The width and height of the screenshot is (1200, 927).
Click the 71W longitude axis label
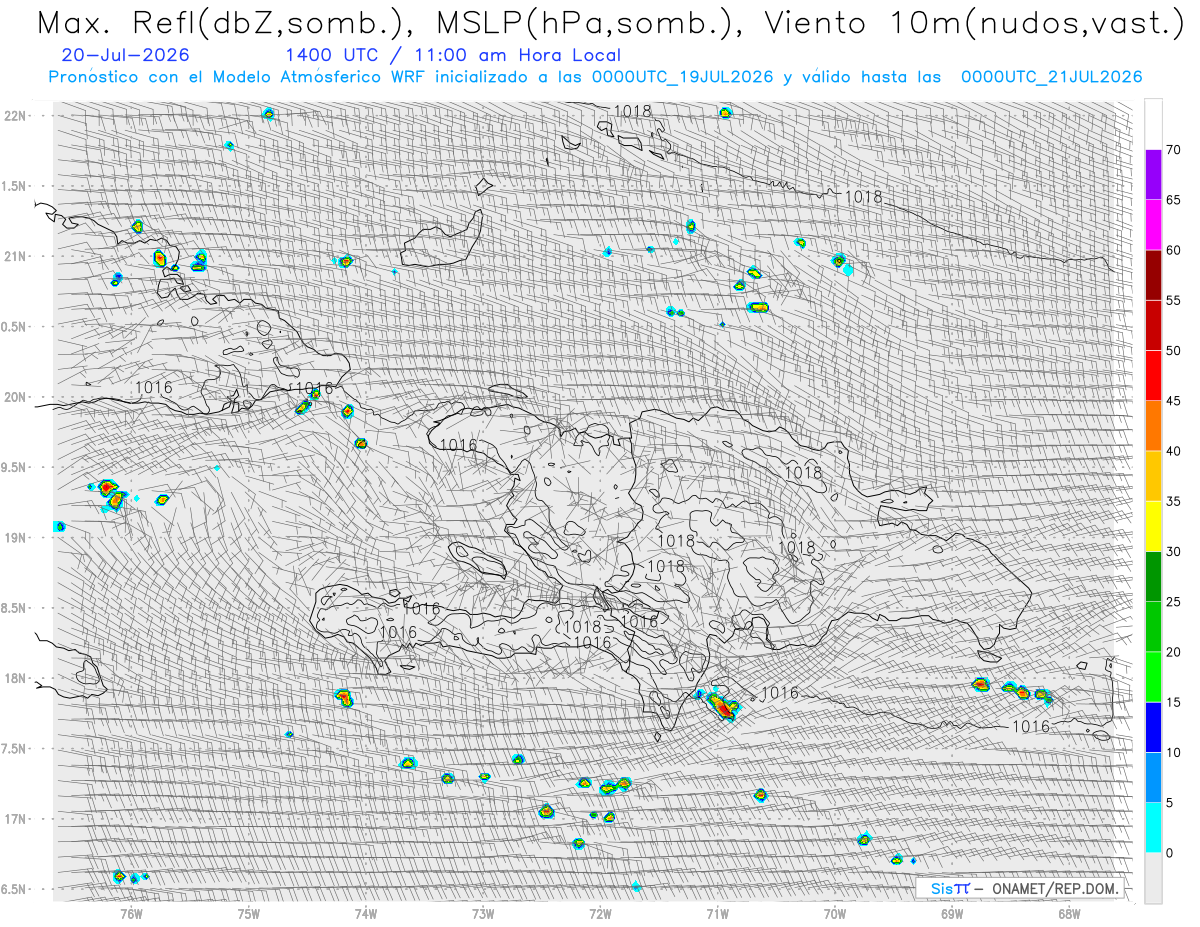[717, 912]
